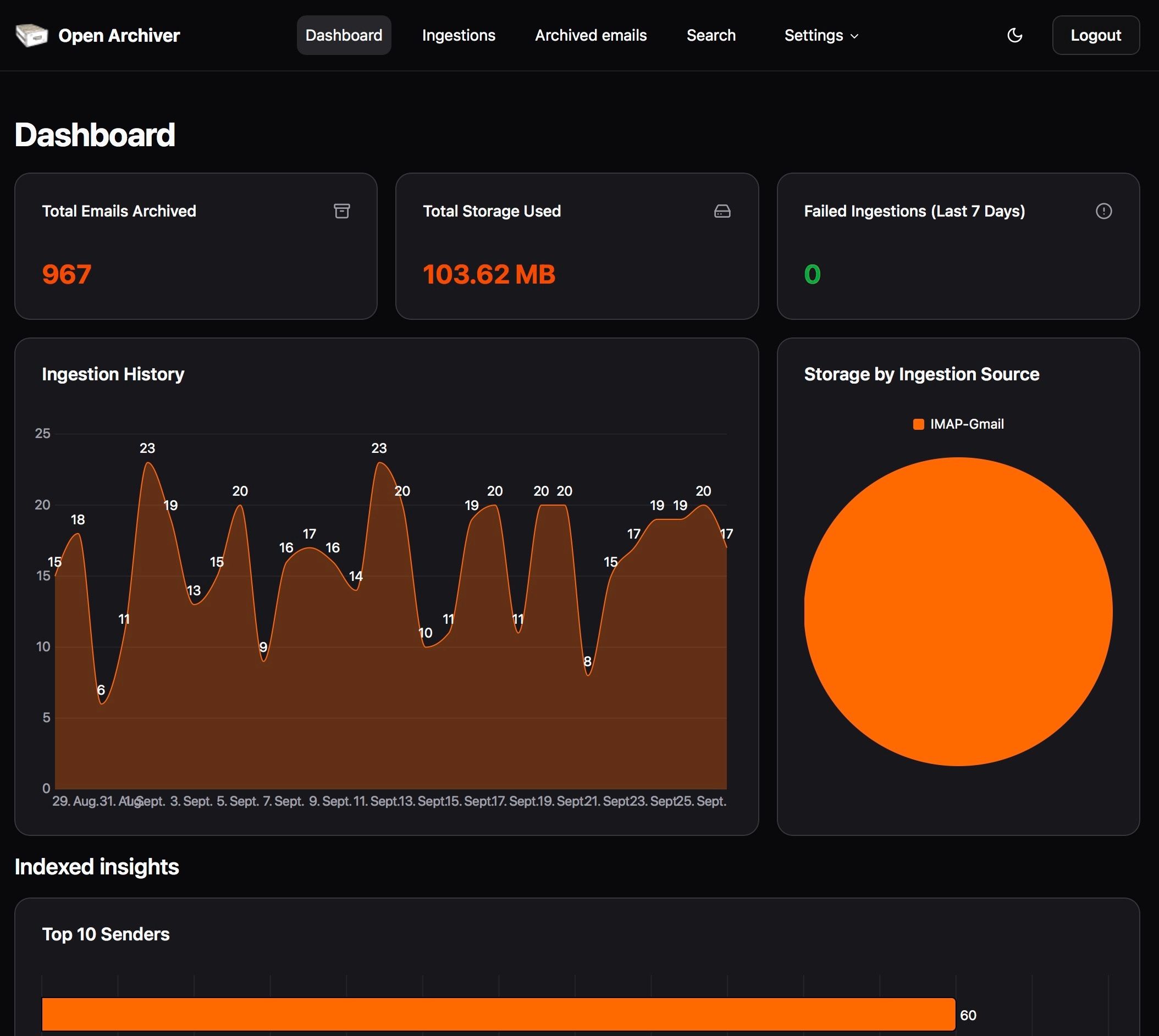Click the orange pie chart slice
Image resolution: width=1159 pixels, height=1036 pixels.
click(957, 611)
